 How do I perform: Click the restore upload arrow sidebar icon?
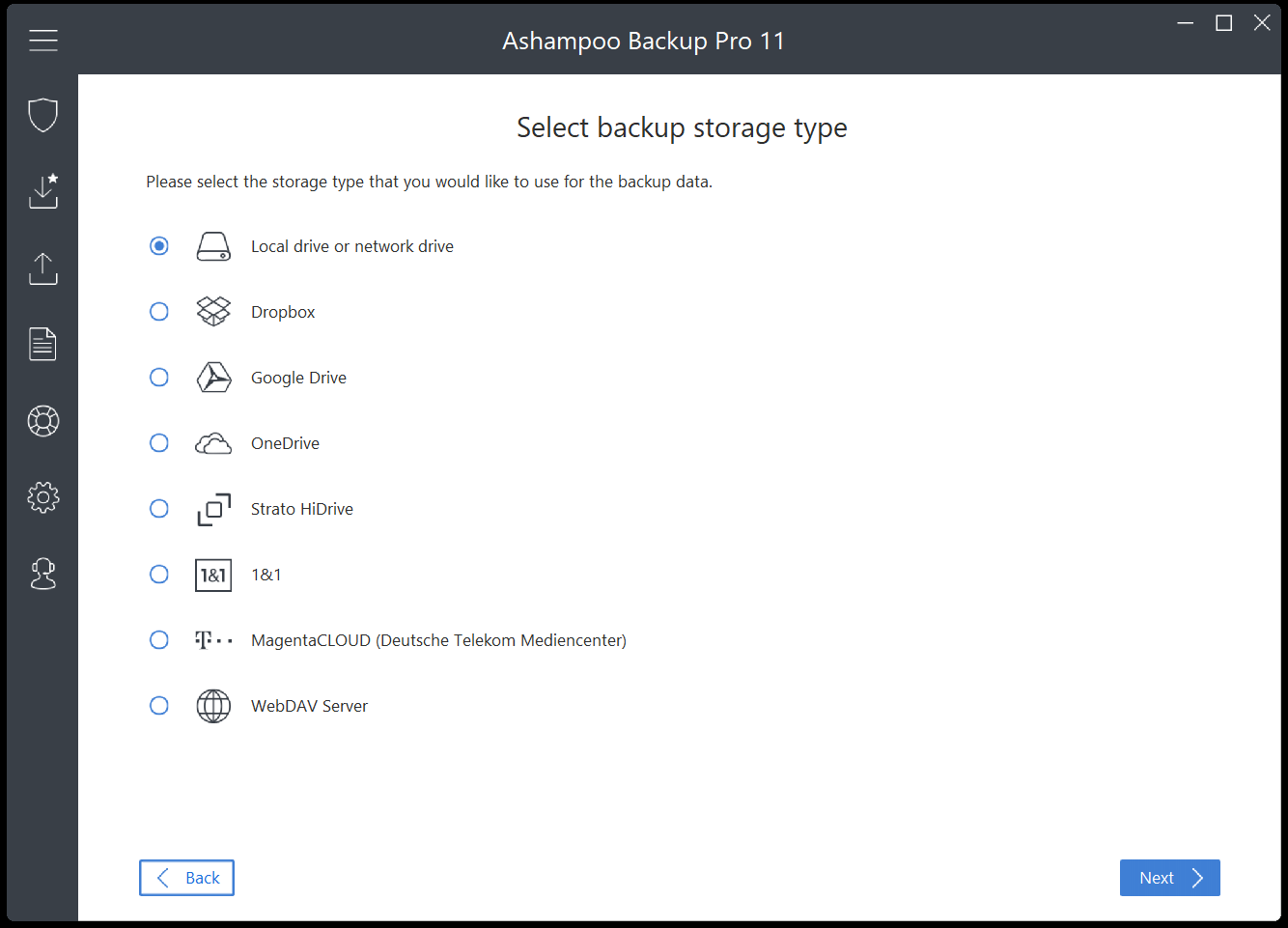(x=43, y=268)
